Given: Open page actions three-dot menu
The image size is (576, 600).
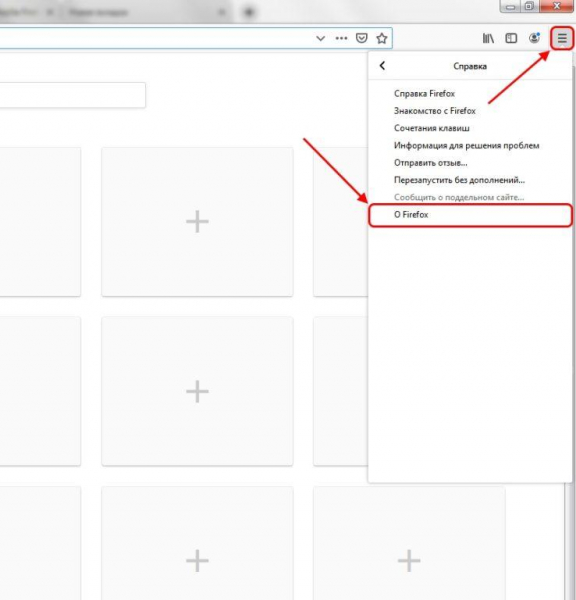Looking at the screenshot, I should pyautogui.click(x=341, y=38).
